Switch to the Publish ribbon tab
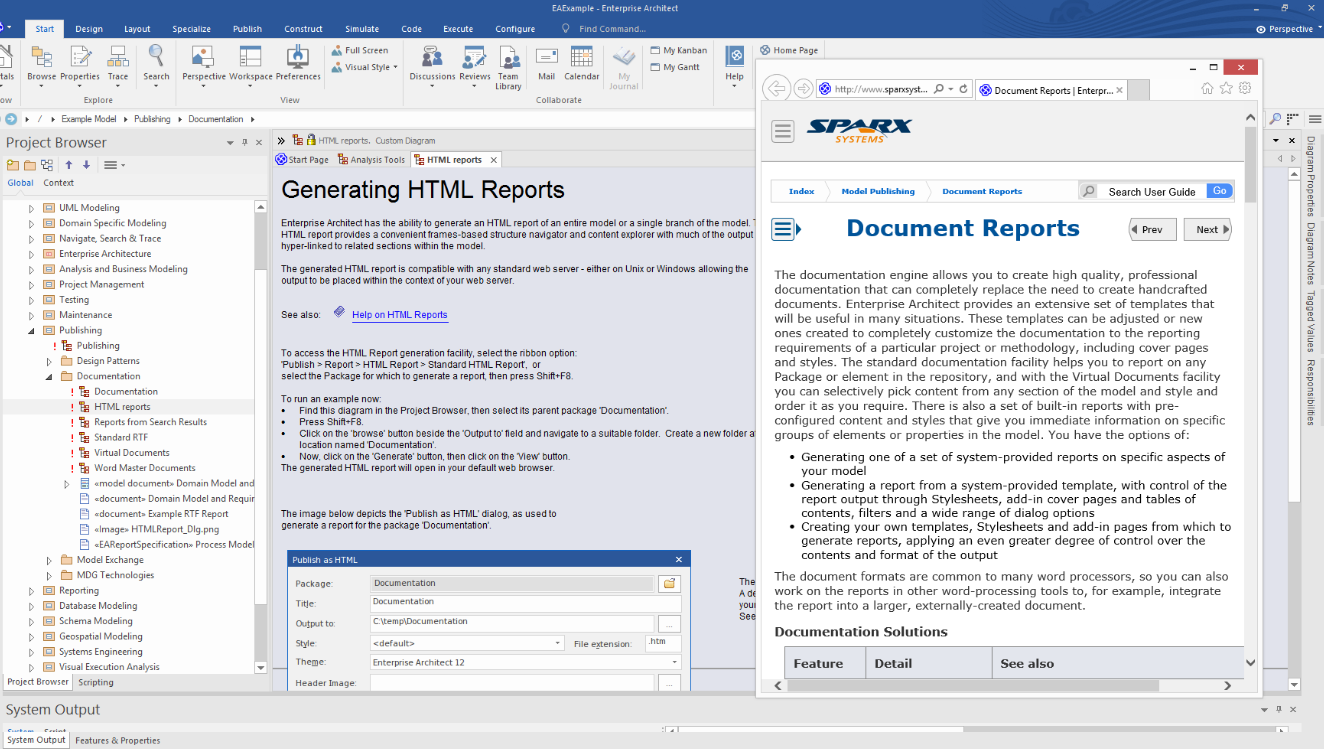Screen dimensions: 1324x749 tap(247, 29)
